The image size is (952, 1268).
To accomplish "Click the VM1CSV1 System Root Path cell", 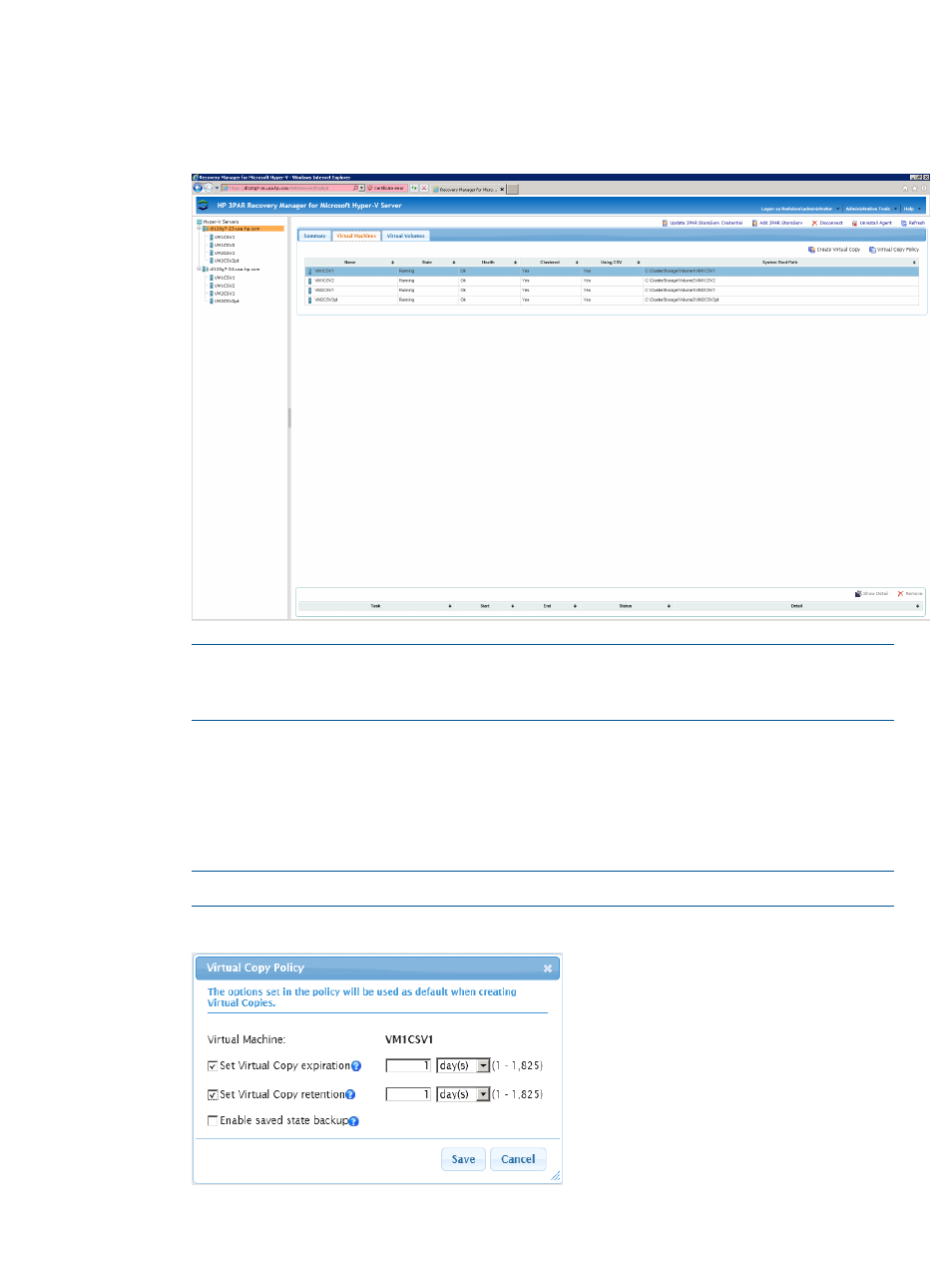I will 780,271.
